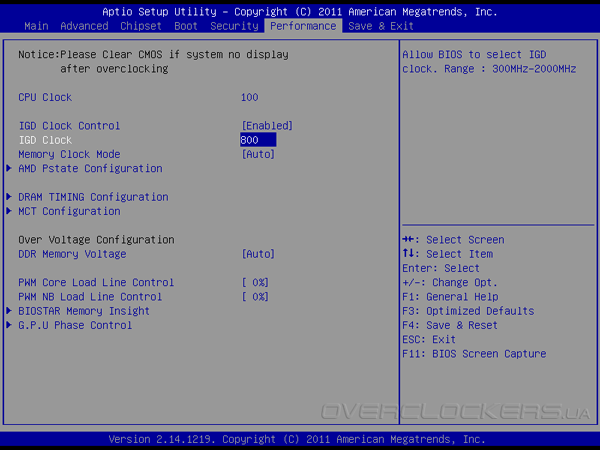The image size is (600, 450).
Task: Select Memory Clock Mode setting
Action: [69, 154]
